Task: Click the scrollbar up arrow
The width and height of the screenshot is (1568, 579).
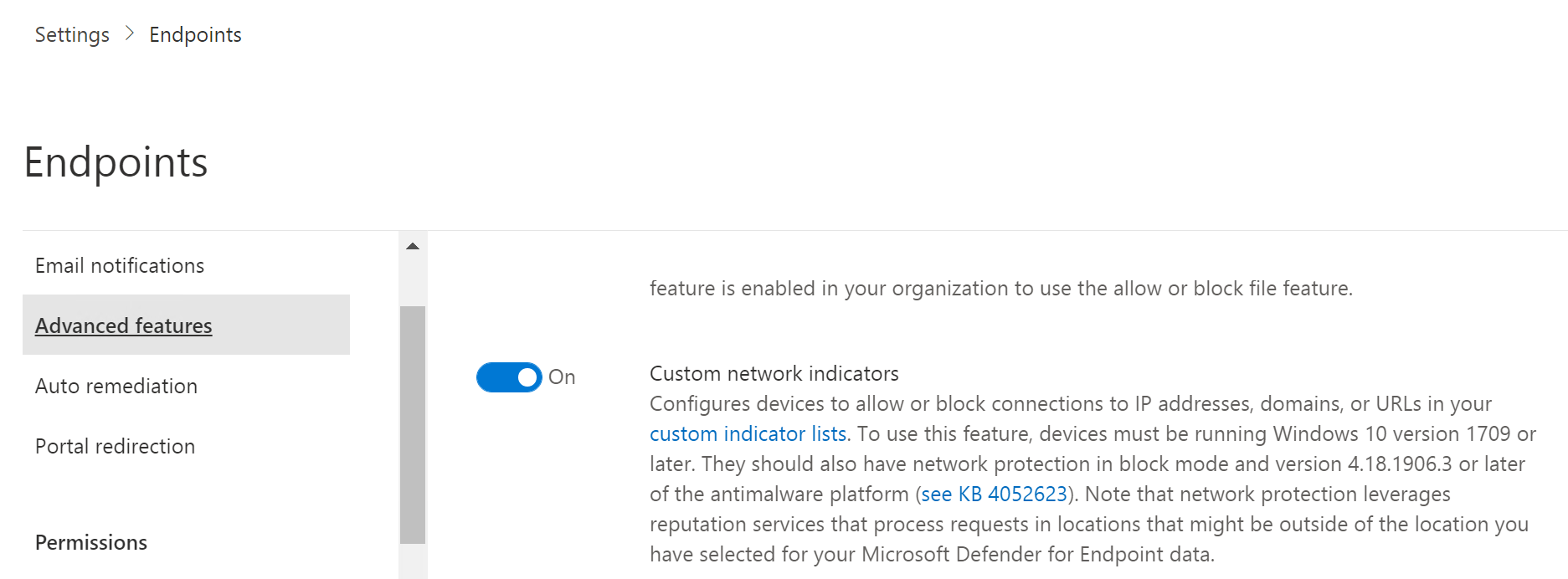Action: (x=412, y=244)
